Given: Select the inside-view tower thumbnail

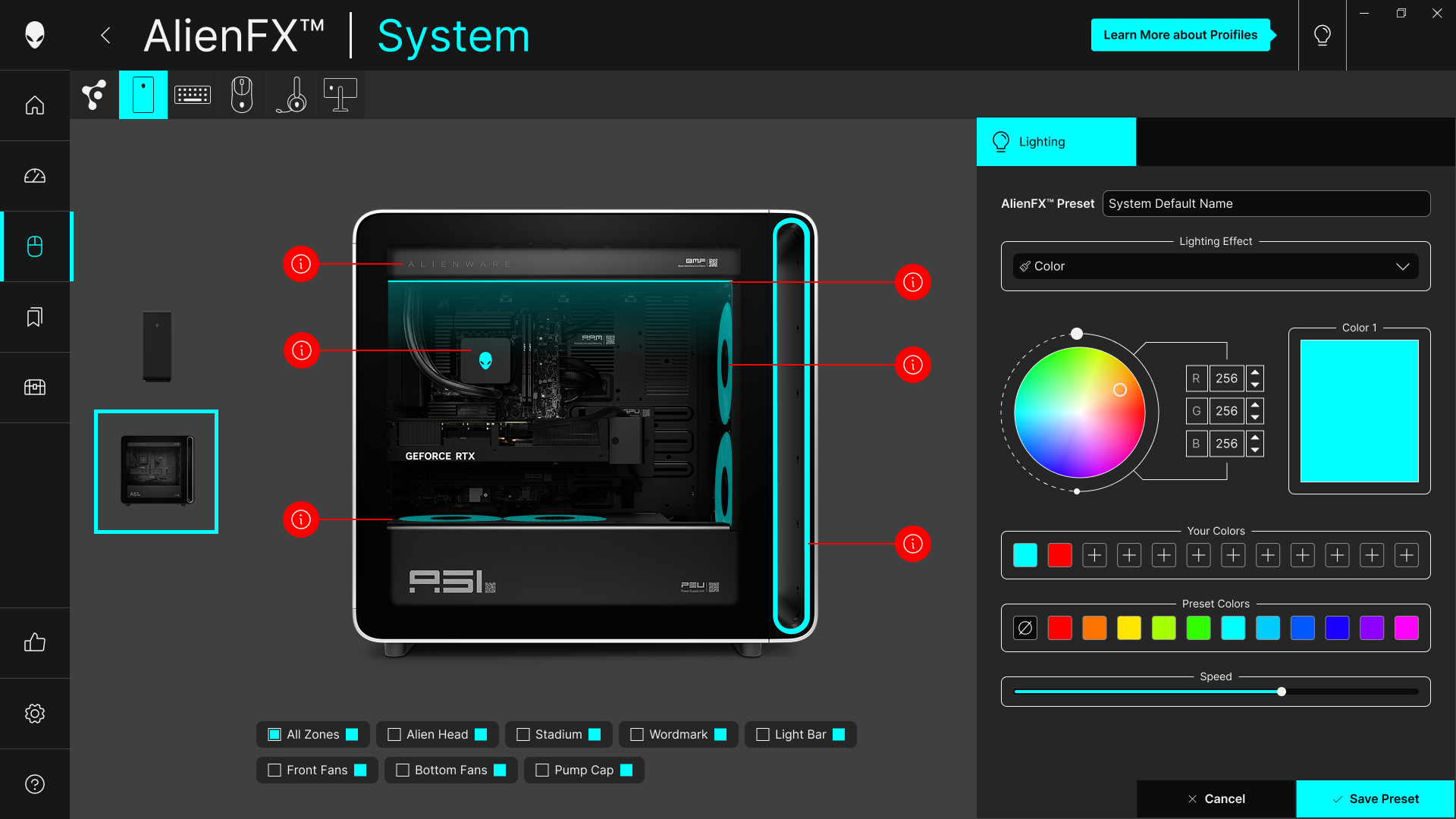Looking at the screenshot, I should click(156, 472).
